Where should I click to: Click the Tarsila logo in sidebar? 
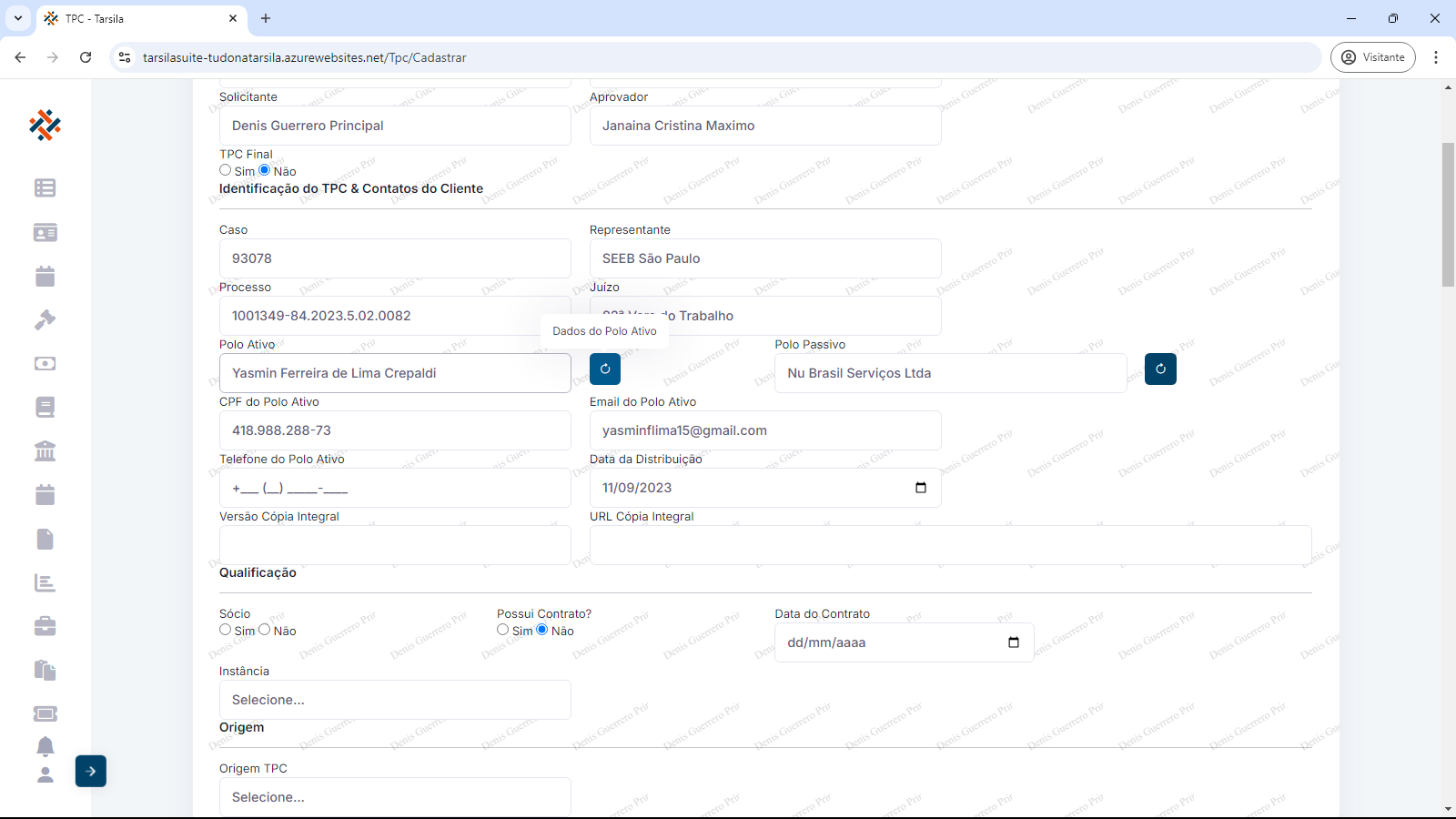45,125
